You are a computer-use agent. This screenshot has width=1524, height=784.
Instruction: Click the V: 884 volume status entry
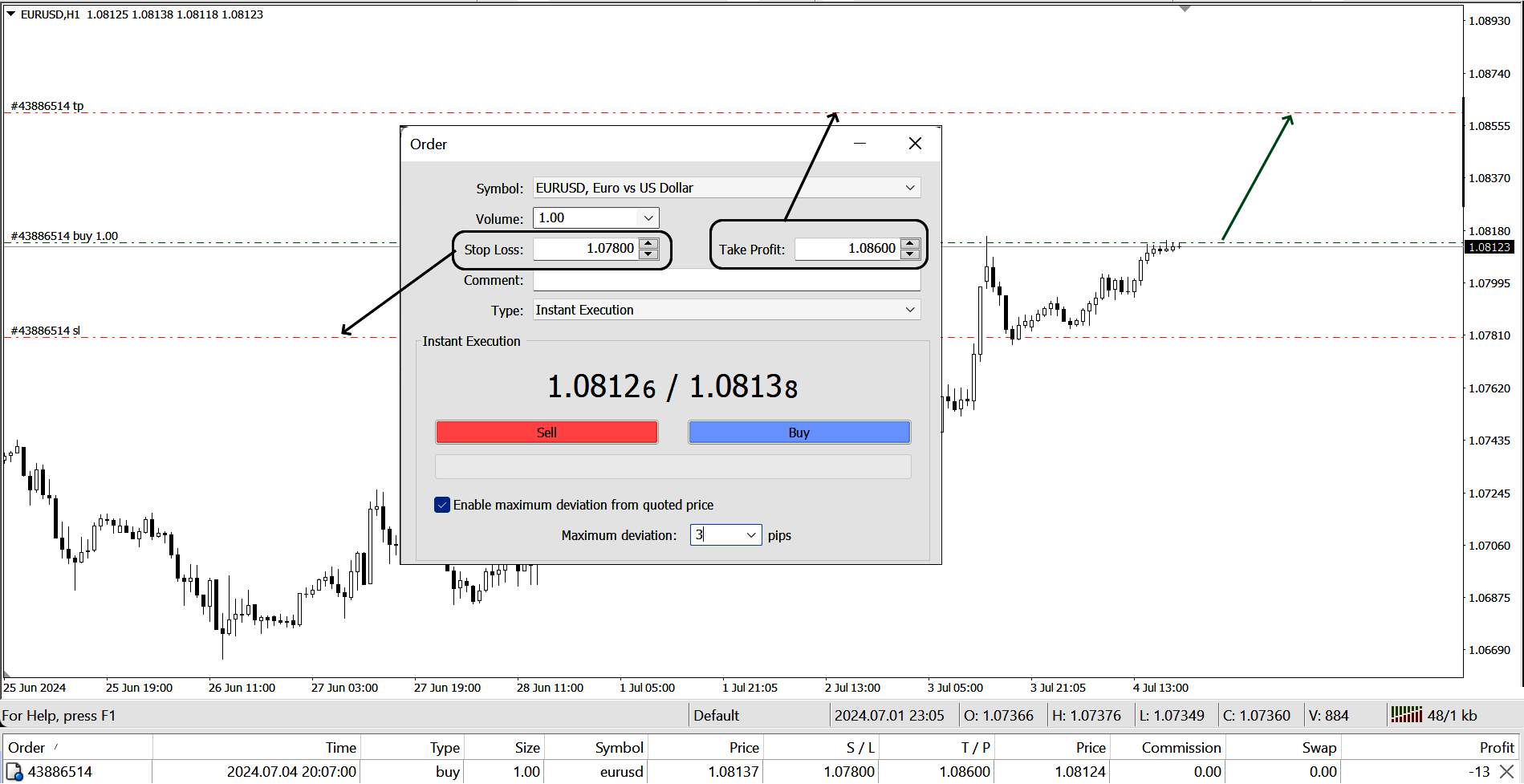(1328, 715)
